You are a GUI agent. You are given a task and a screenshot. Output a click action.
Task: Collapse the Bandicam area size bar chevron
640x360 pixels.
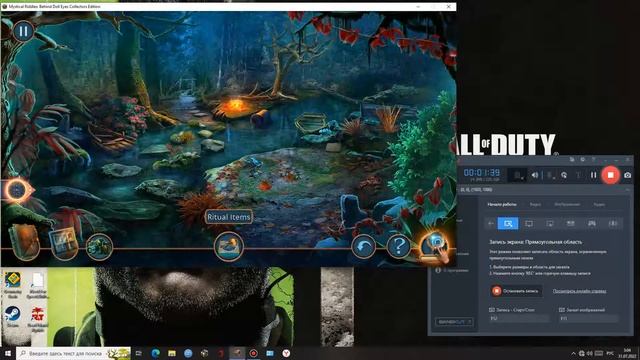click(627, 190)
